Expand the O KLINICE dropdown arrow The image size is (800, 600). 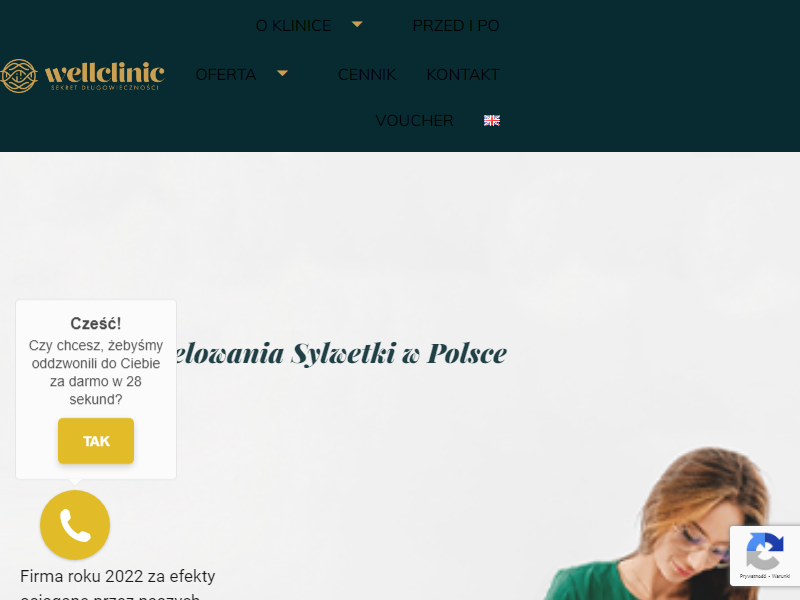coord(357,24)
